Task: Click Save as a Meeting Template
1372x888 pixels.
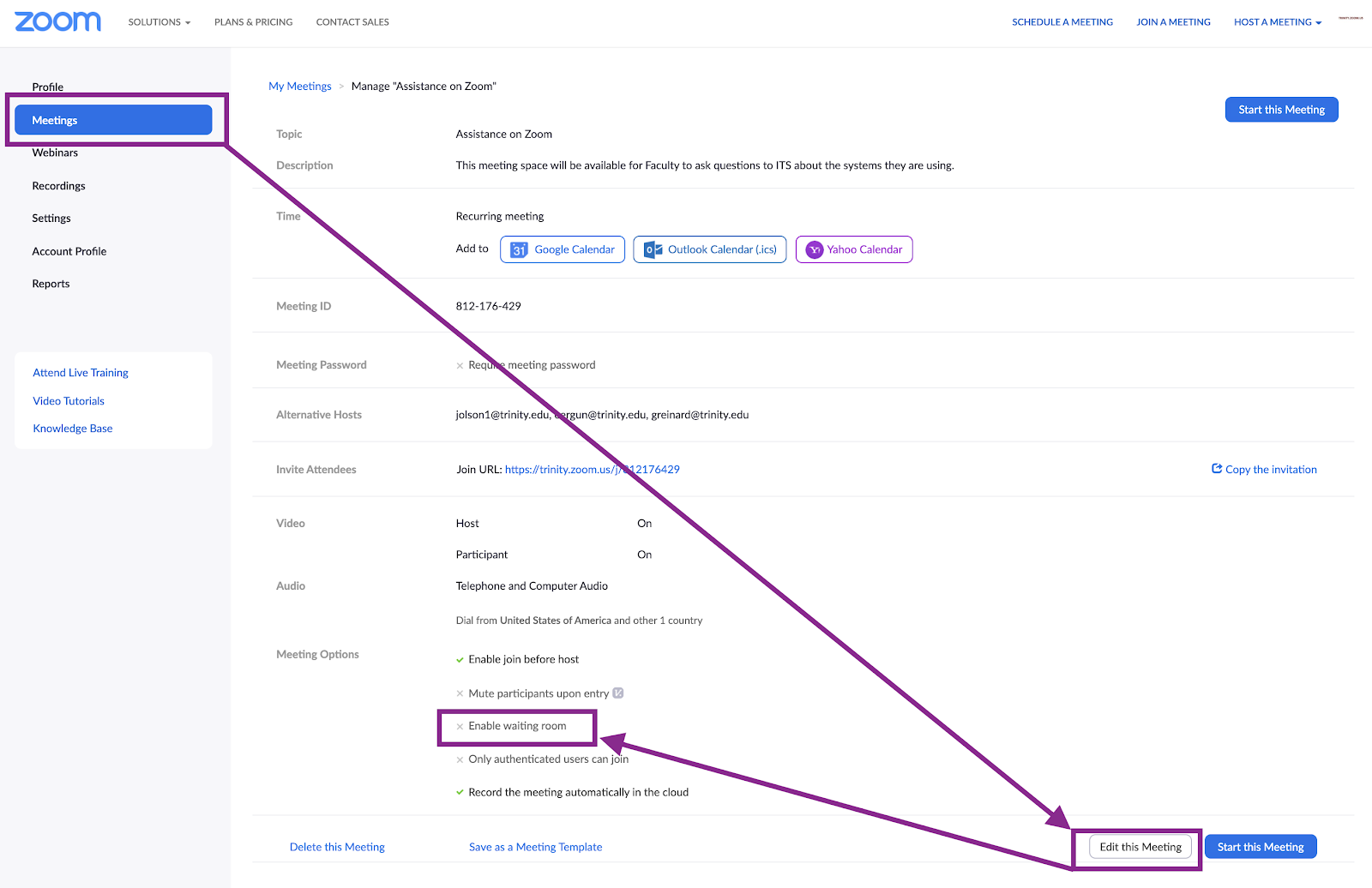Action: click(535, 847)
